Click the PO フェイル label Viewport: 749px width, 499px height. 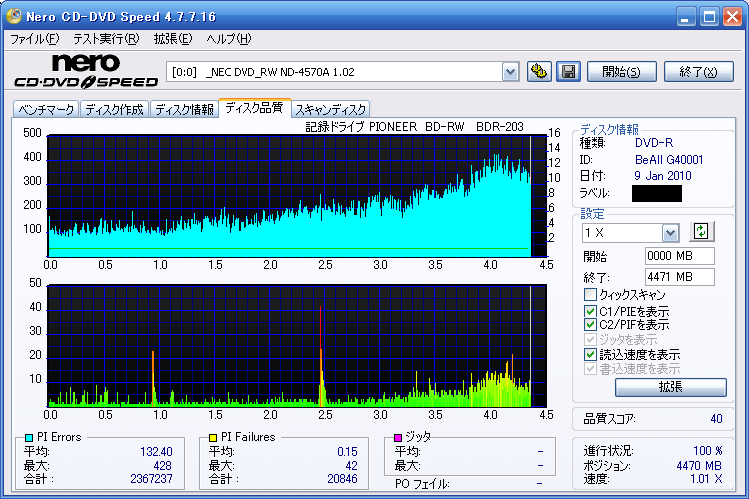click(422, 484)
